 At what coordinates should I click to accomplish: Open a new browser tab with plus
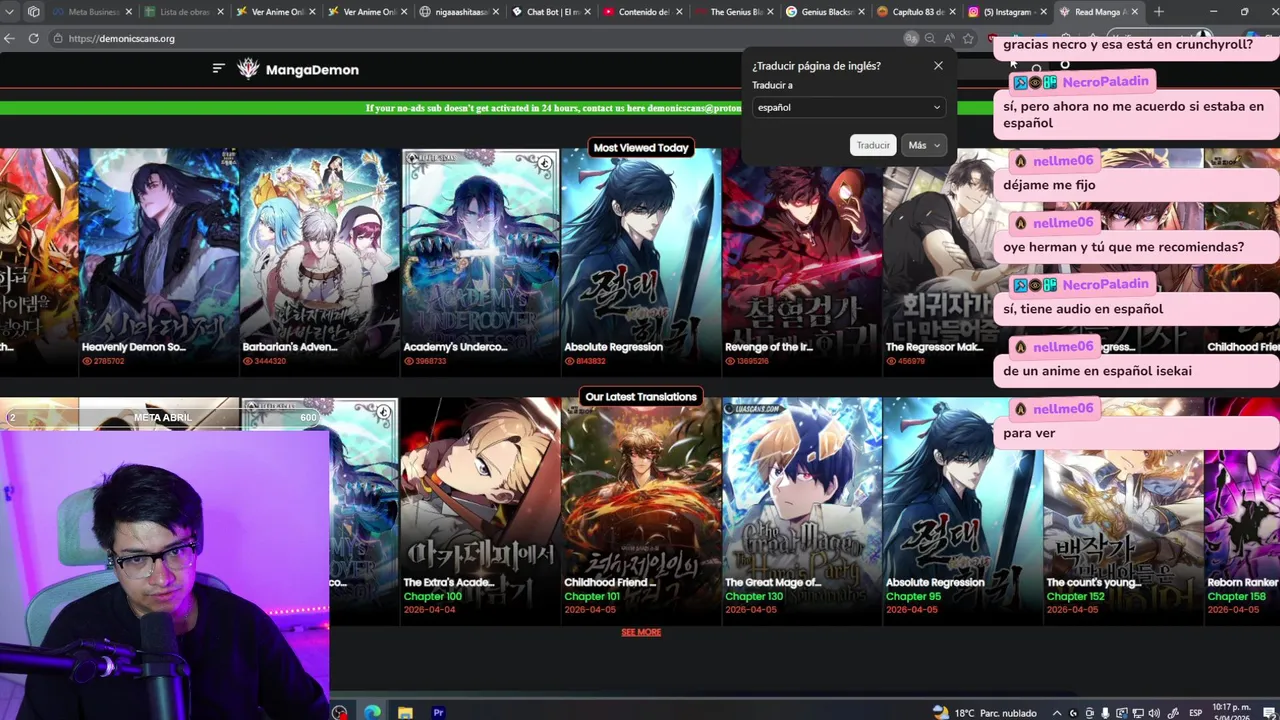click(1159, 12)
